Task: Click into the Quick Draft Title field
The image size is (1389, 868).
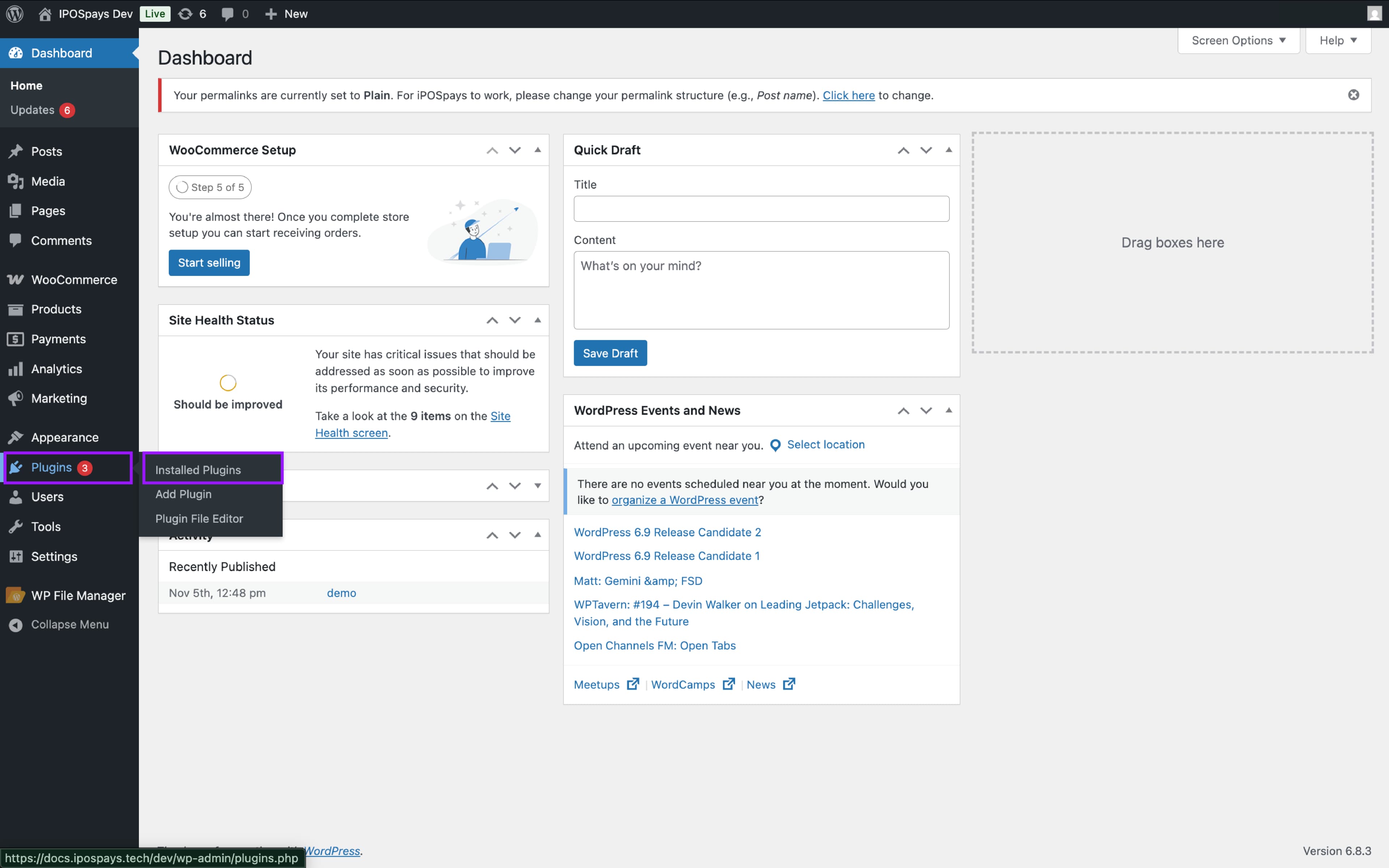Action: tap(761, 208)
